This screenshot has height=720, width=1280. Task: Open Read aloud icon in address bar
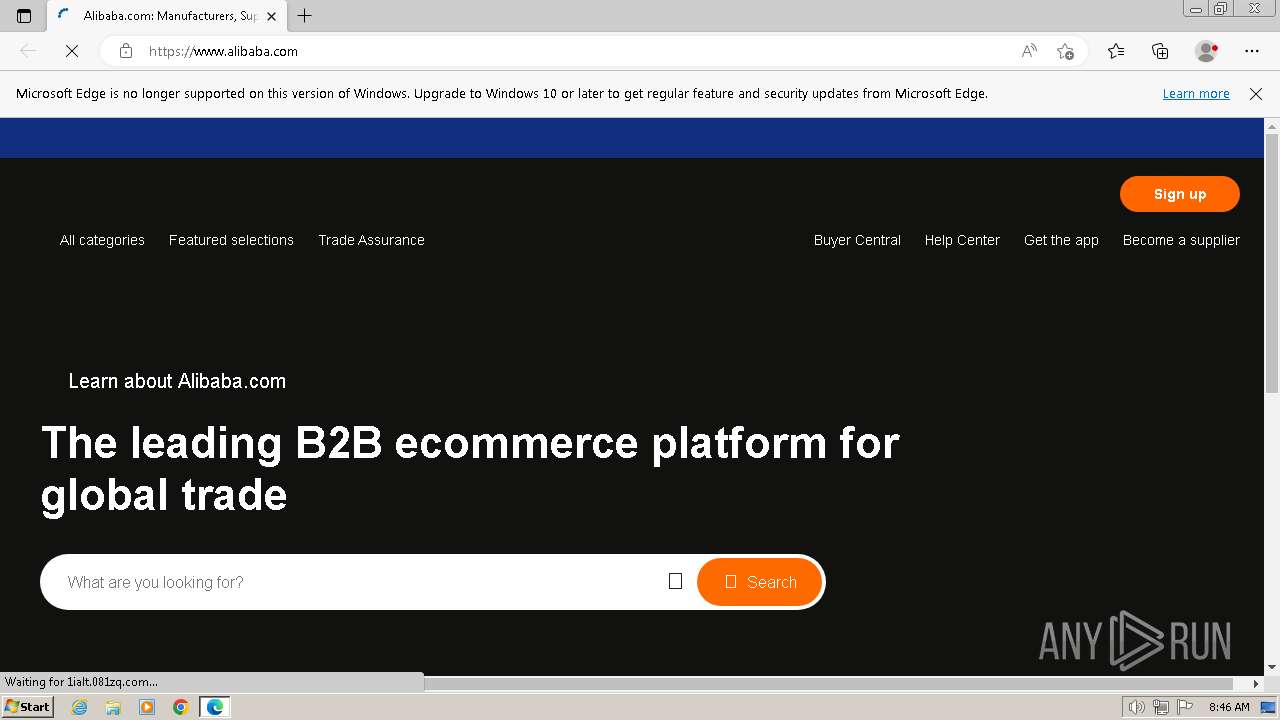(x=1029, y=51)
